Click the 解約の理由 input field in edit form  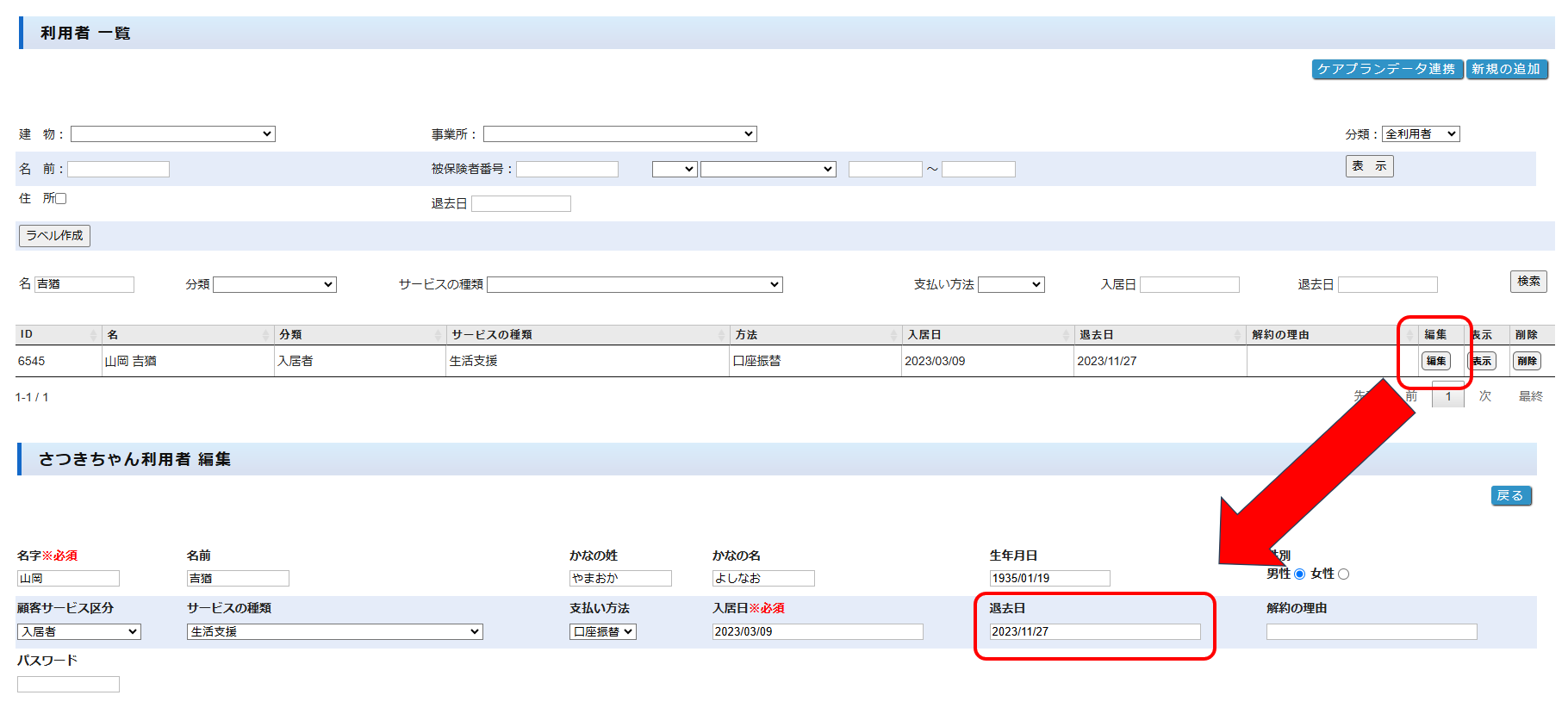point(1371,631)
